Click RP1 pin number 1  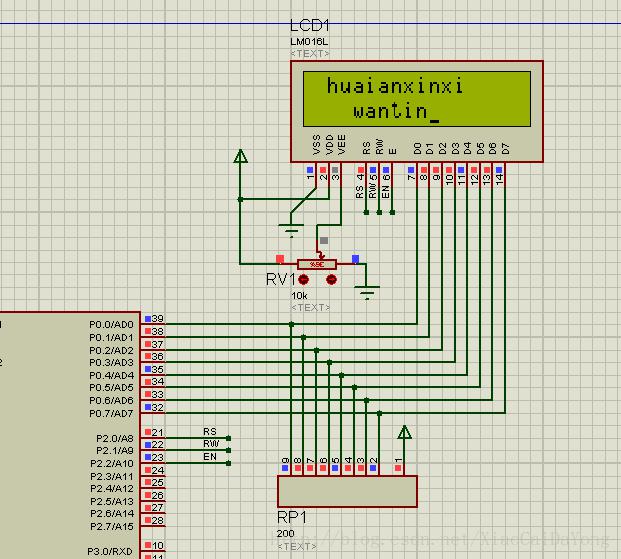coord(398,461)
